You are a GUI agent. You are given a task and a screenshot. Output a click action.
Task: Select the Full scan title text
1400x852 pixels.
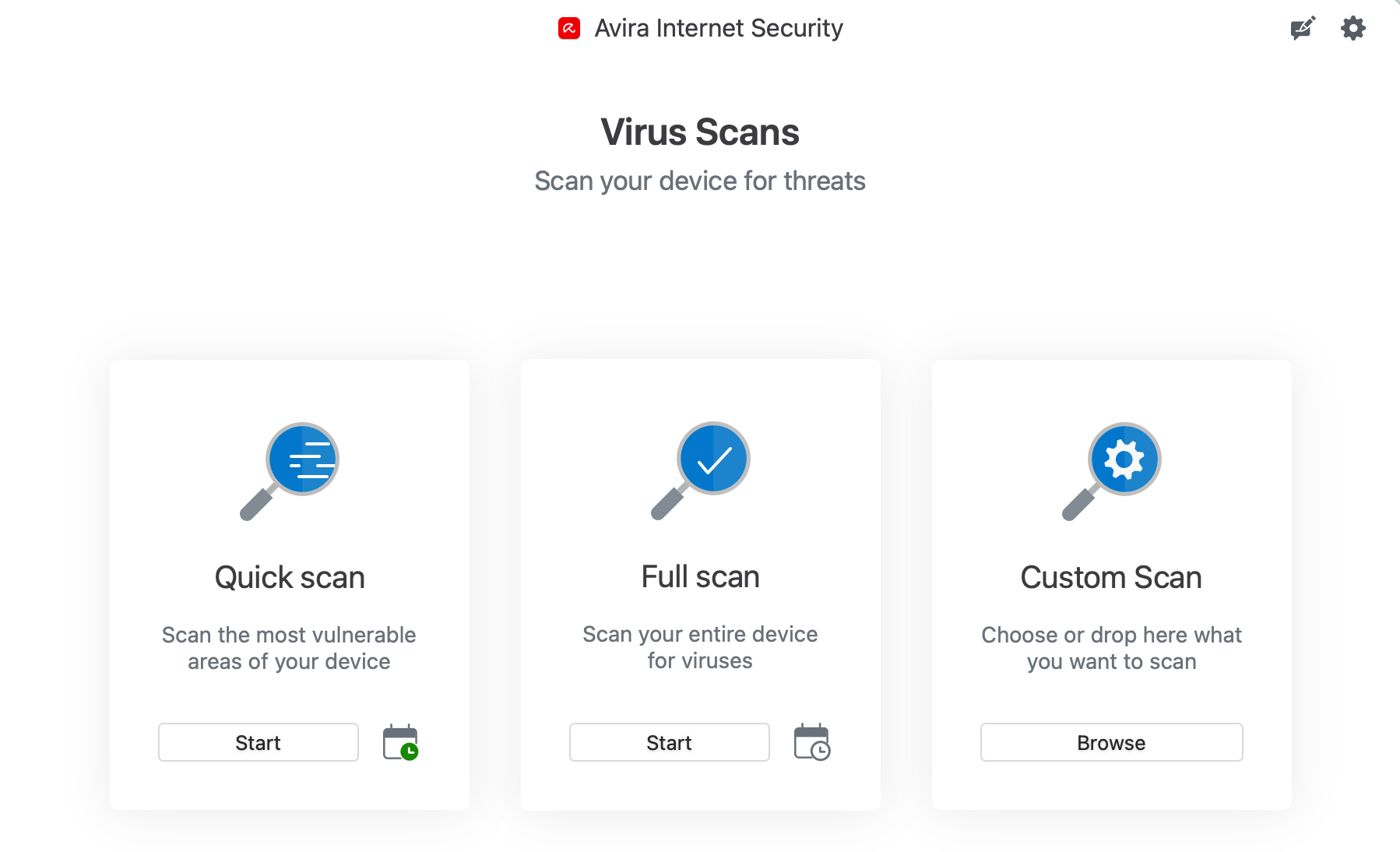700,577
